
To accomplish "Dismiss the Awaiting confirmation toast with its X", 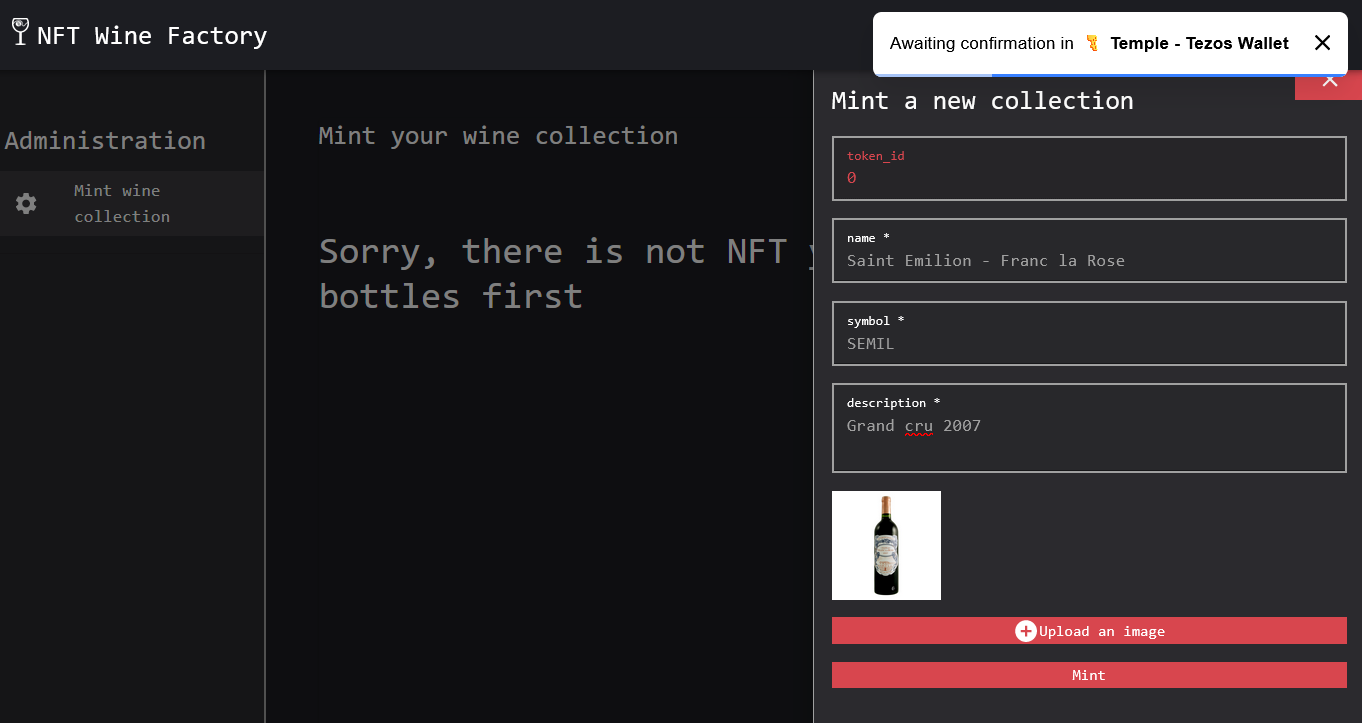I will point(1322,43).
